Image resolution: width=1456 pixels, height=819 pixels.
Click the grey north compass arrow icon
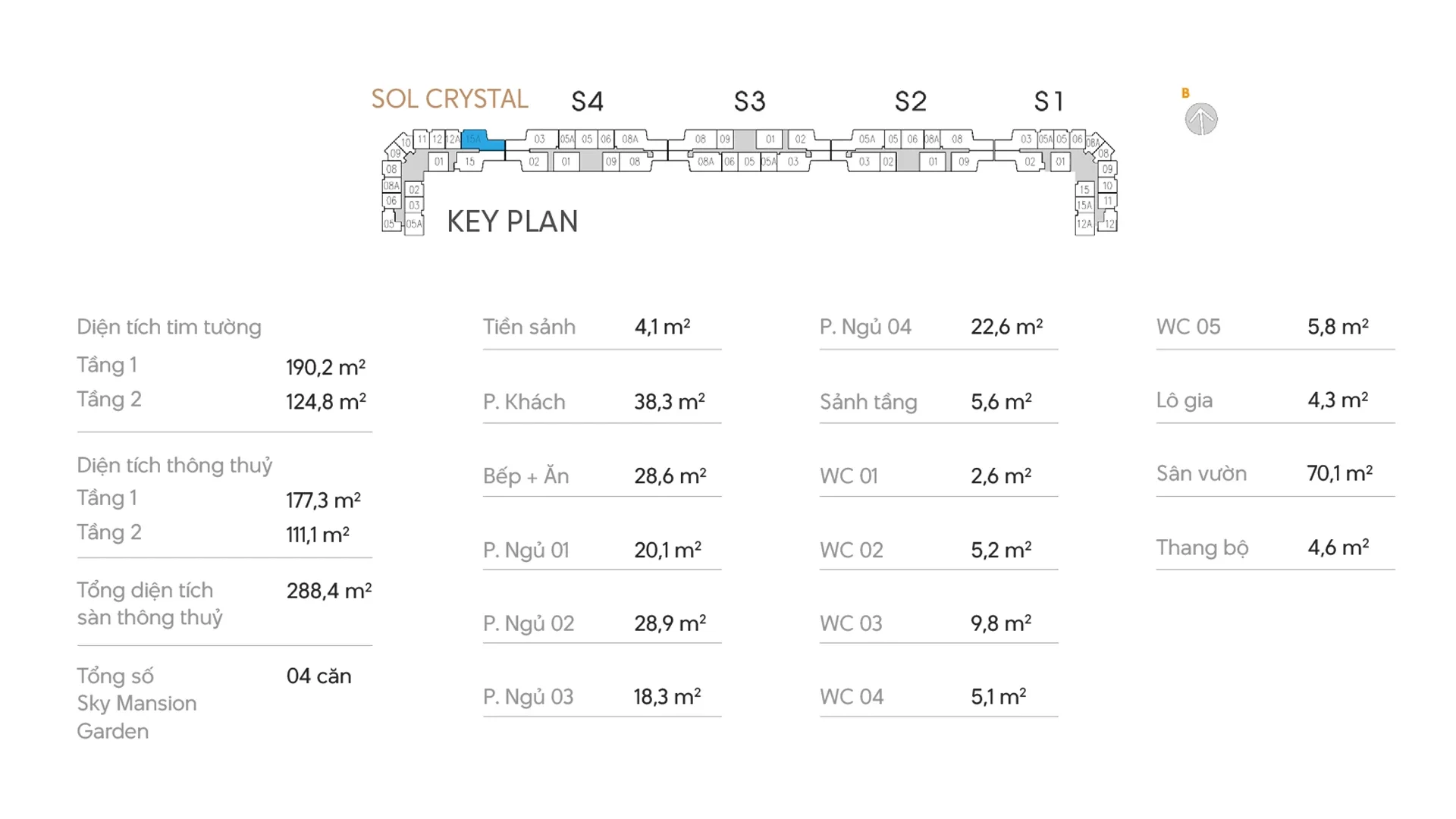(1201, 120)
